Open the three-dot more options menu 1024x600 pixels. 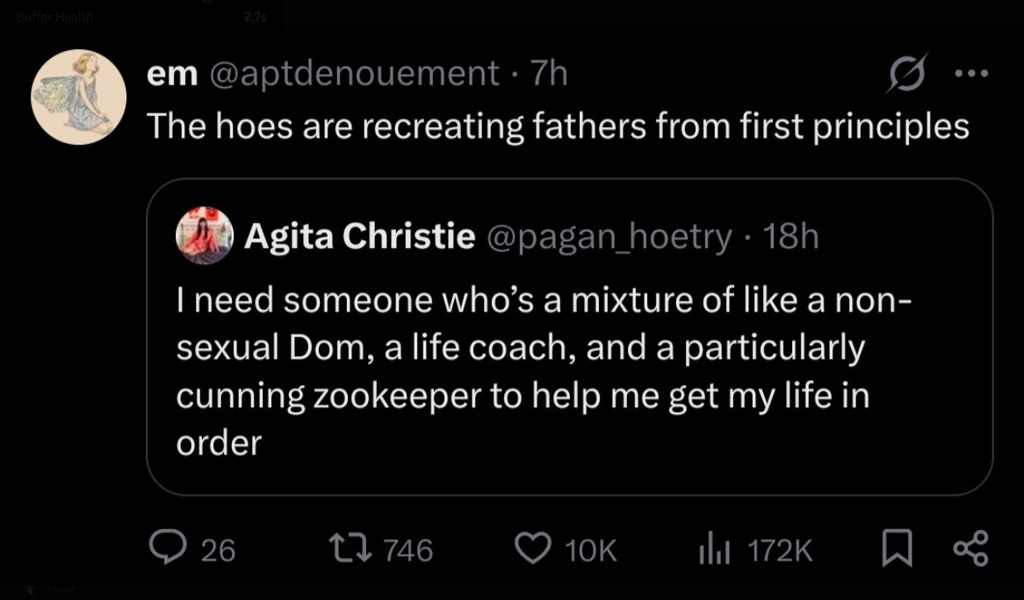970,73
